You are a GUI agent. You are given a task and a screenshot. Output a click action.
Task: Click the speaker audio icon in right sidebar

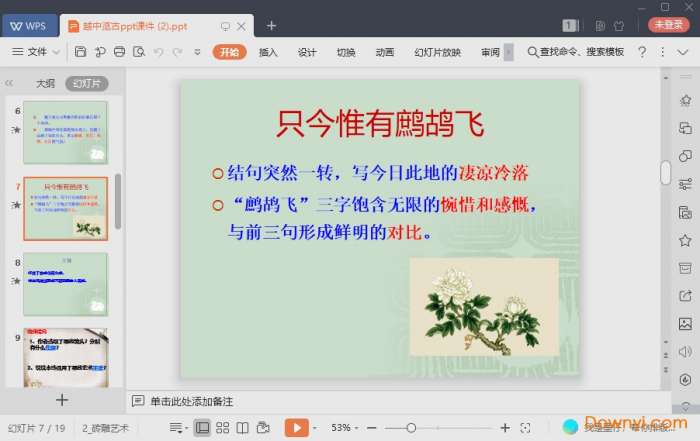point(685,352)
